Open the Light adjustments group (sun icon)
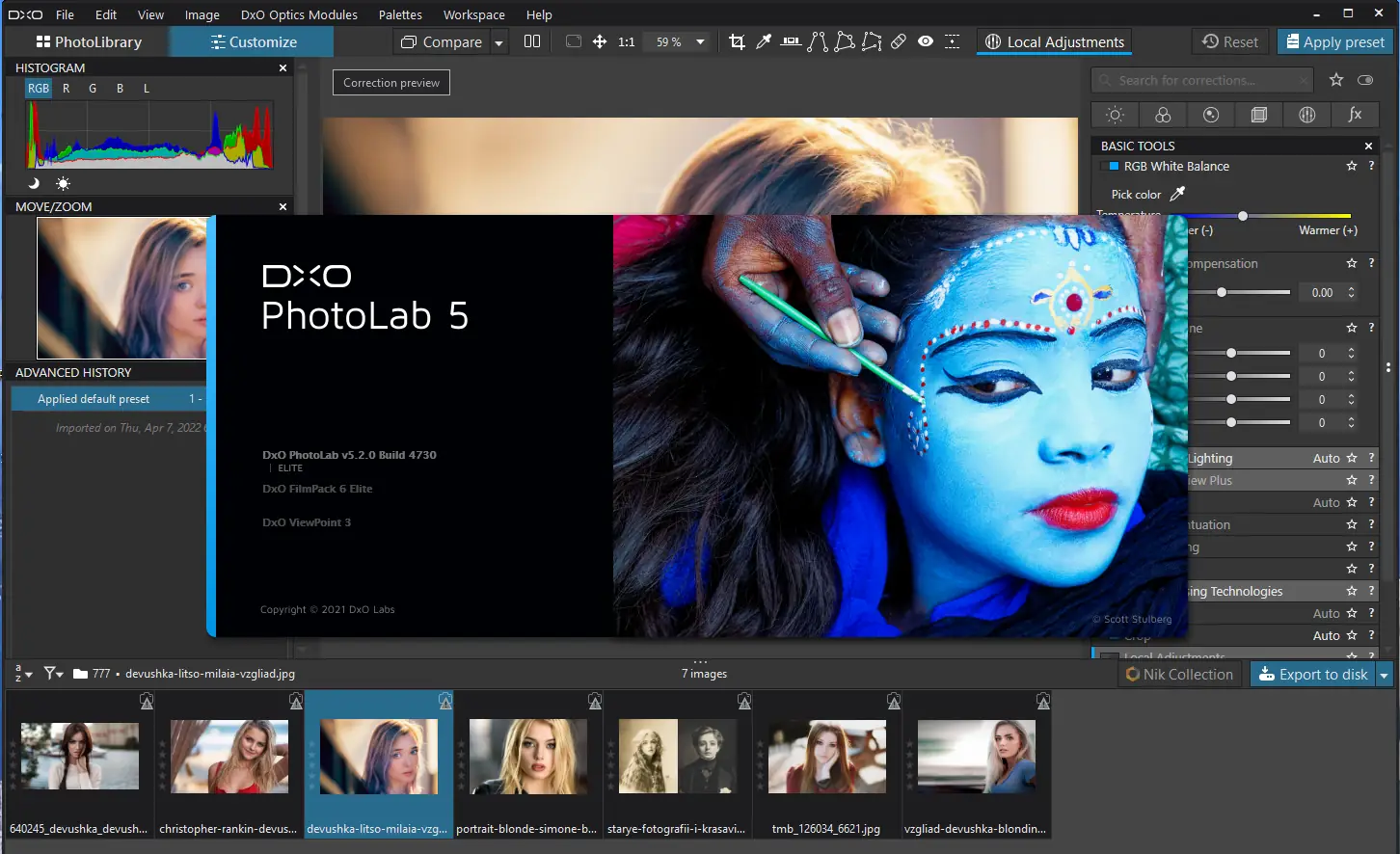 click(x=1114, y=115)
